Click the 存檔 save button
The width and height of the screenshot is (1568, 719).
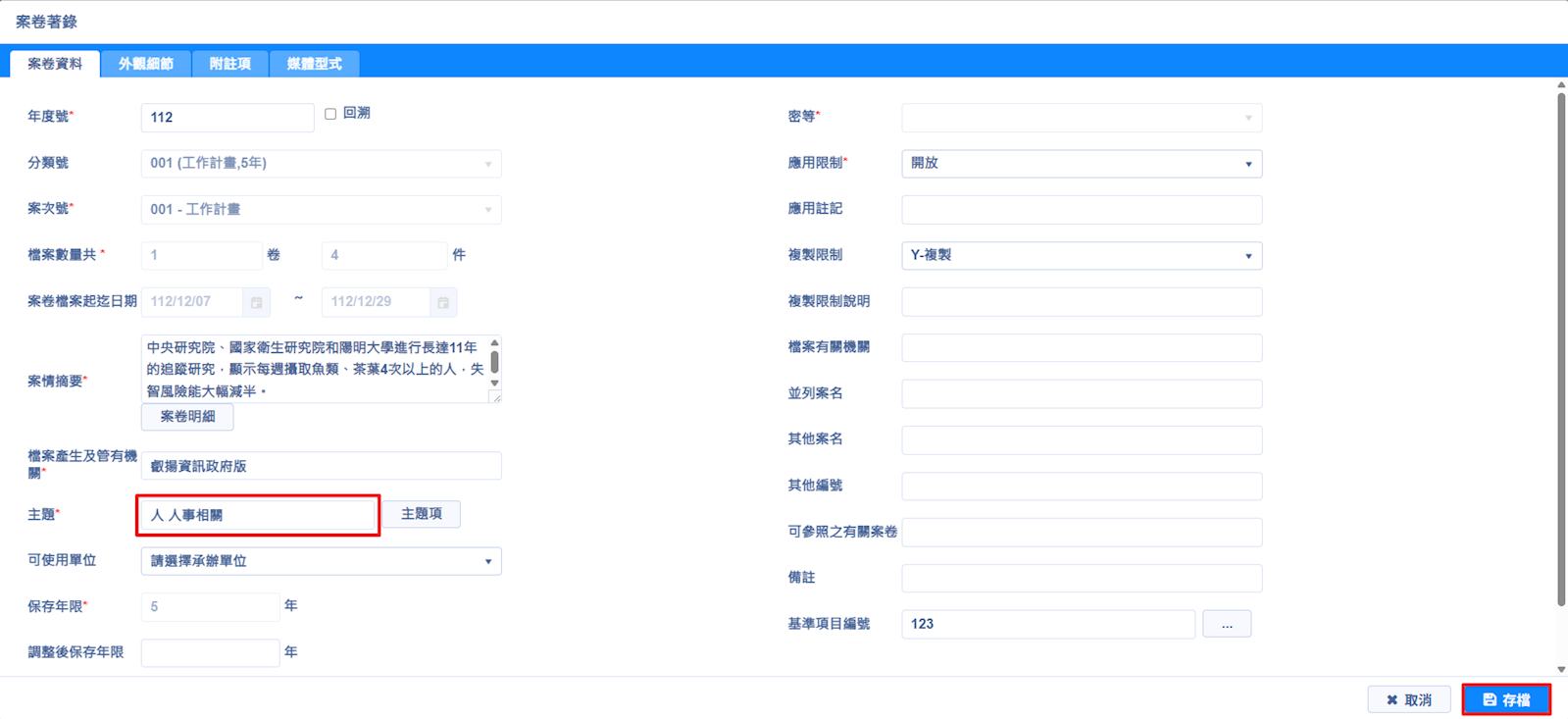[1505, 699]
